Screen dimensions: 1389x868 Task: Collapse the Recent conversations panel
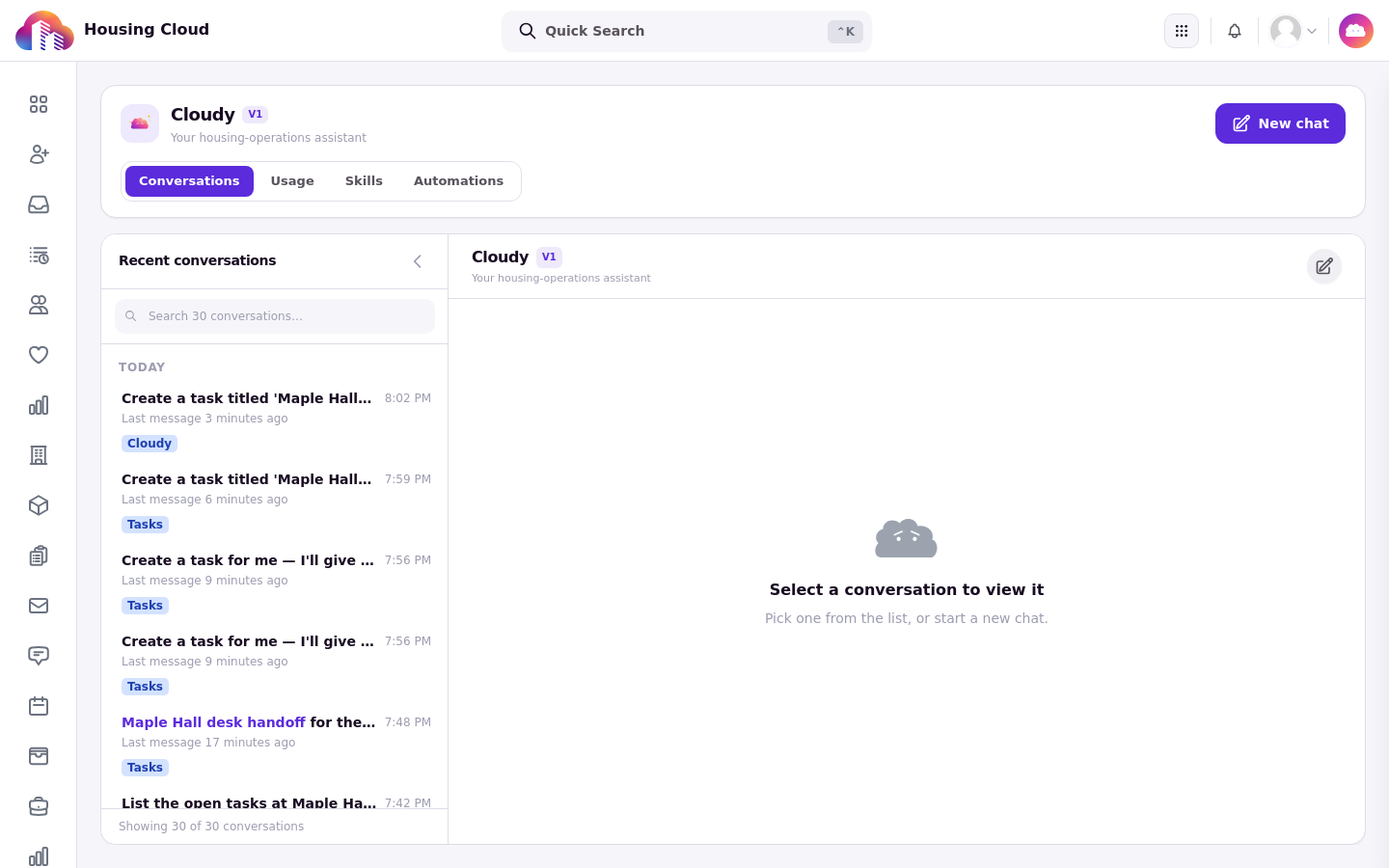(x=418, y=261)
